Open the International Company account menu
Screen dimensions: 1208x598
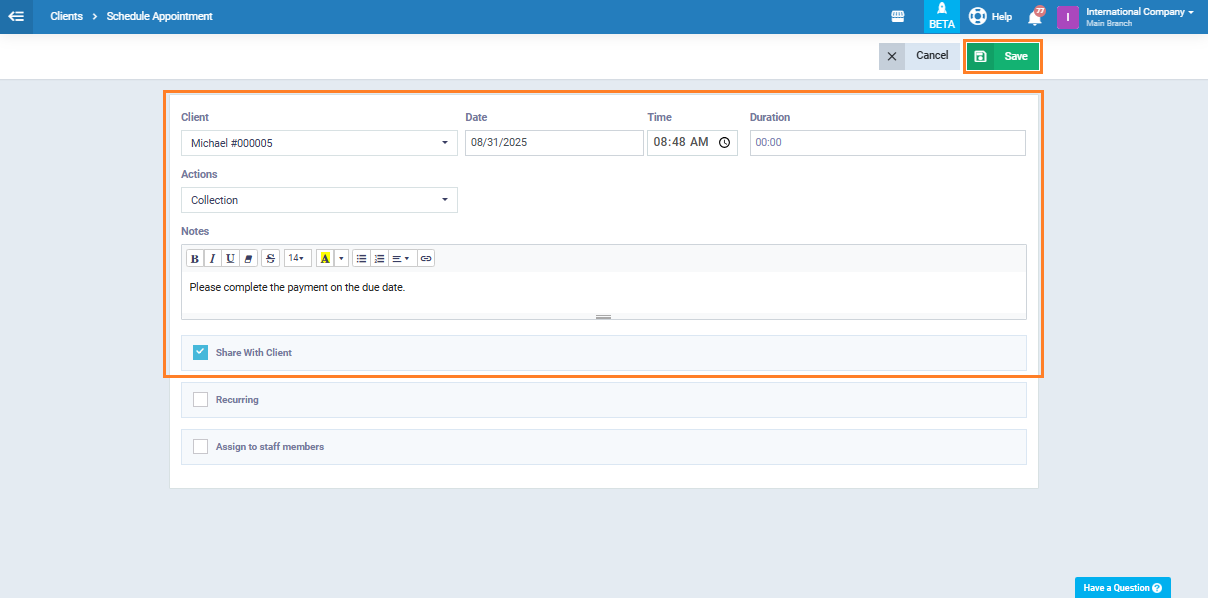pyautogui.click(x=1139, y=17)
